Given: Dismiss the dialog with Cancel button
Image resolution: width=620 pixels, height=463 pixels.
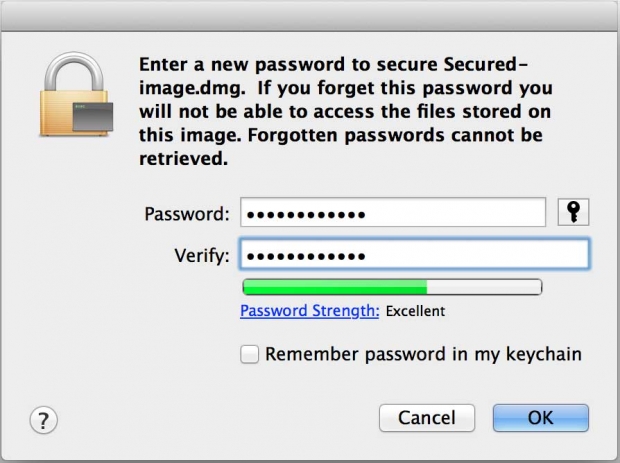Looking at the screenshot, I should (427, 418).
